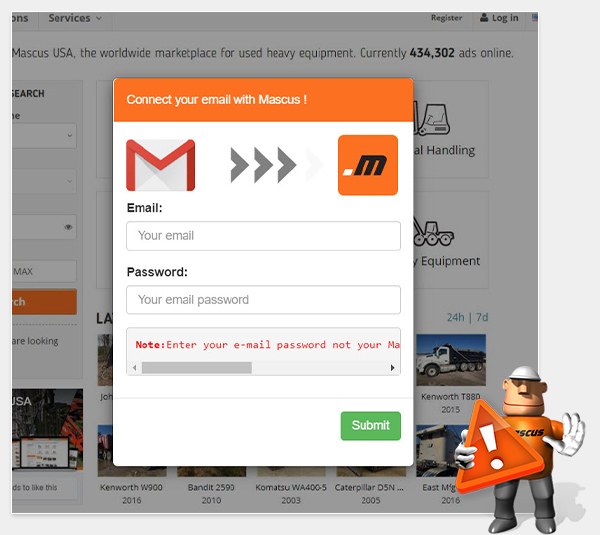Click the Gmail envelope logo
Screen dimensions: 600x535
160,165
